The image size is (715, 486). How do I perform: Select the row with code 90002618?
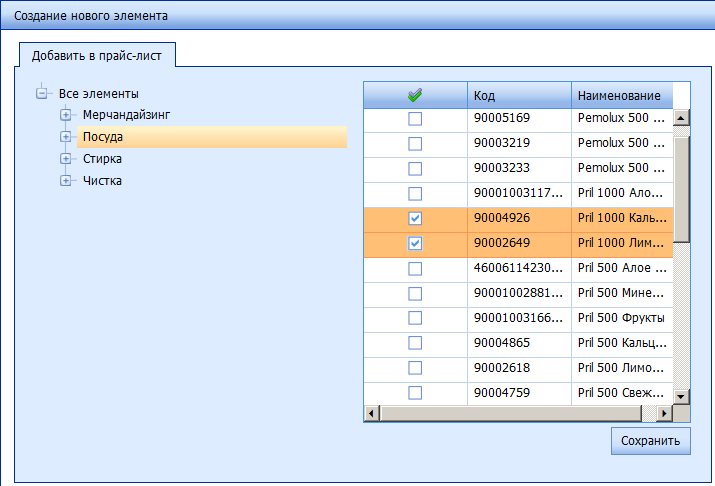516,368
